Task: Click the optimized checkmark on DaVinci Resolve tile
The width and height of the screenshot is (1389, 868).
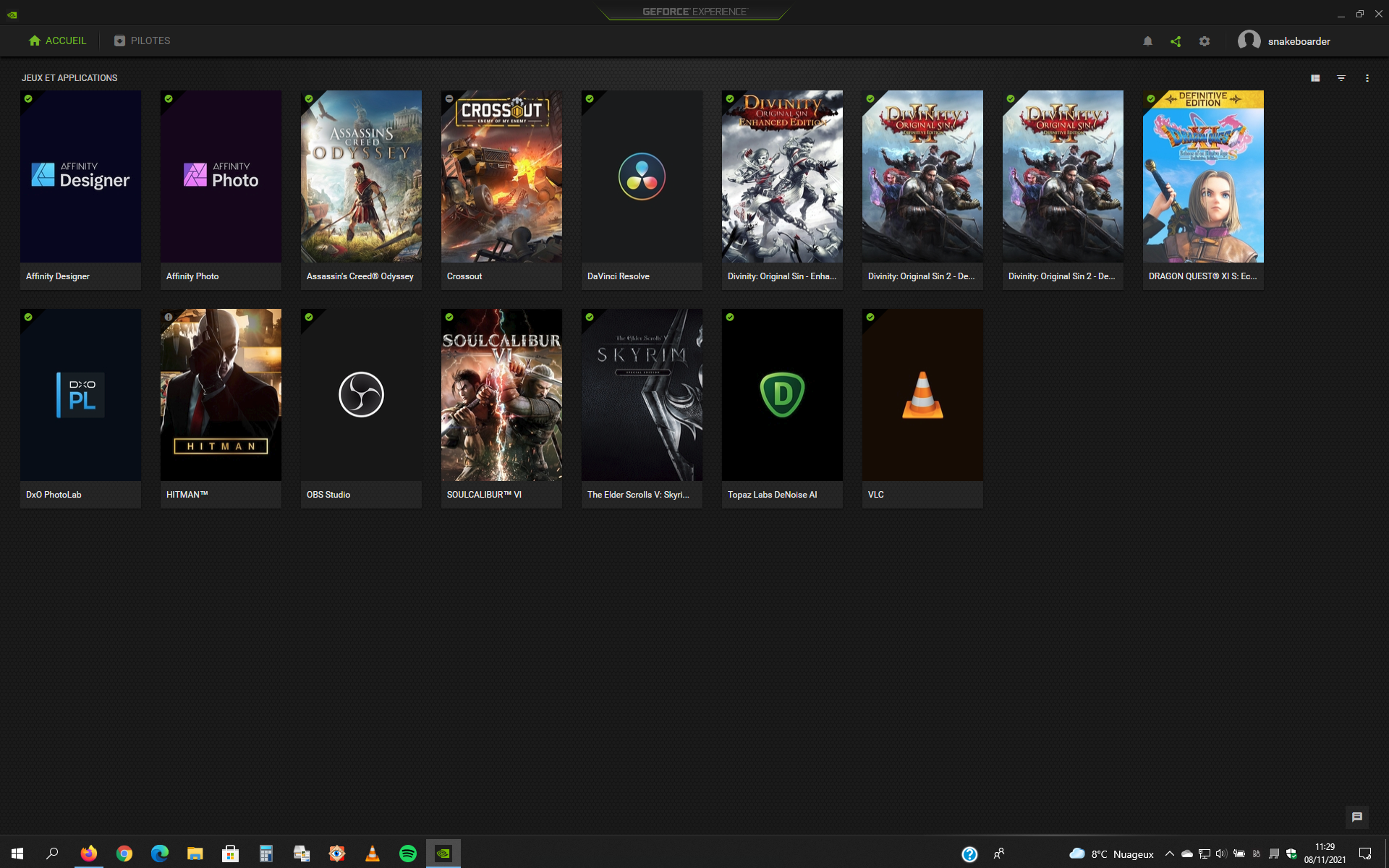Action: (590, 98)
